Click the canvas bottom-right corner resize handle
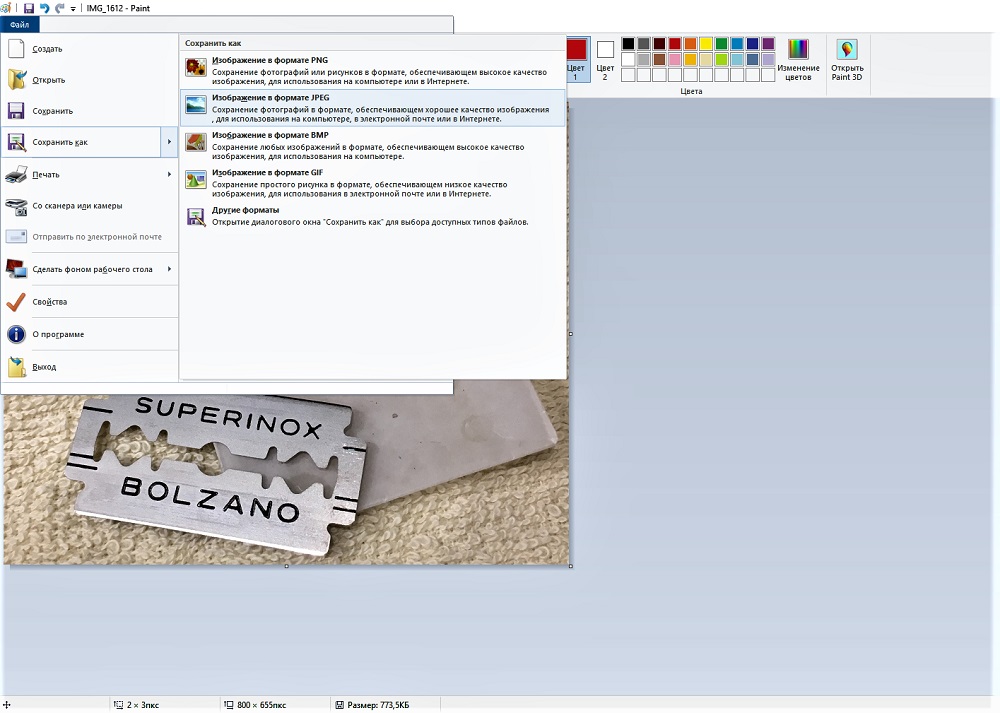Screen dimensions: 1000x713 click(x=571, y=566)
